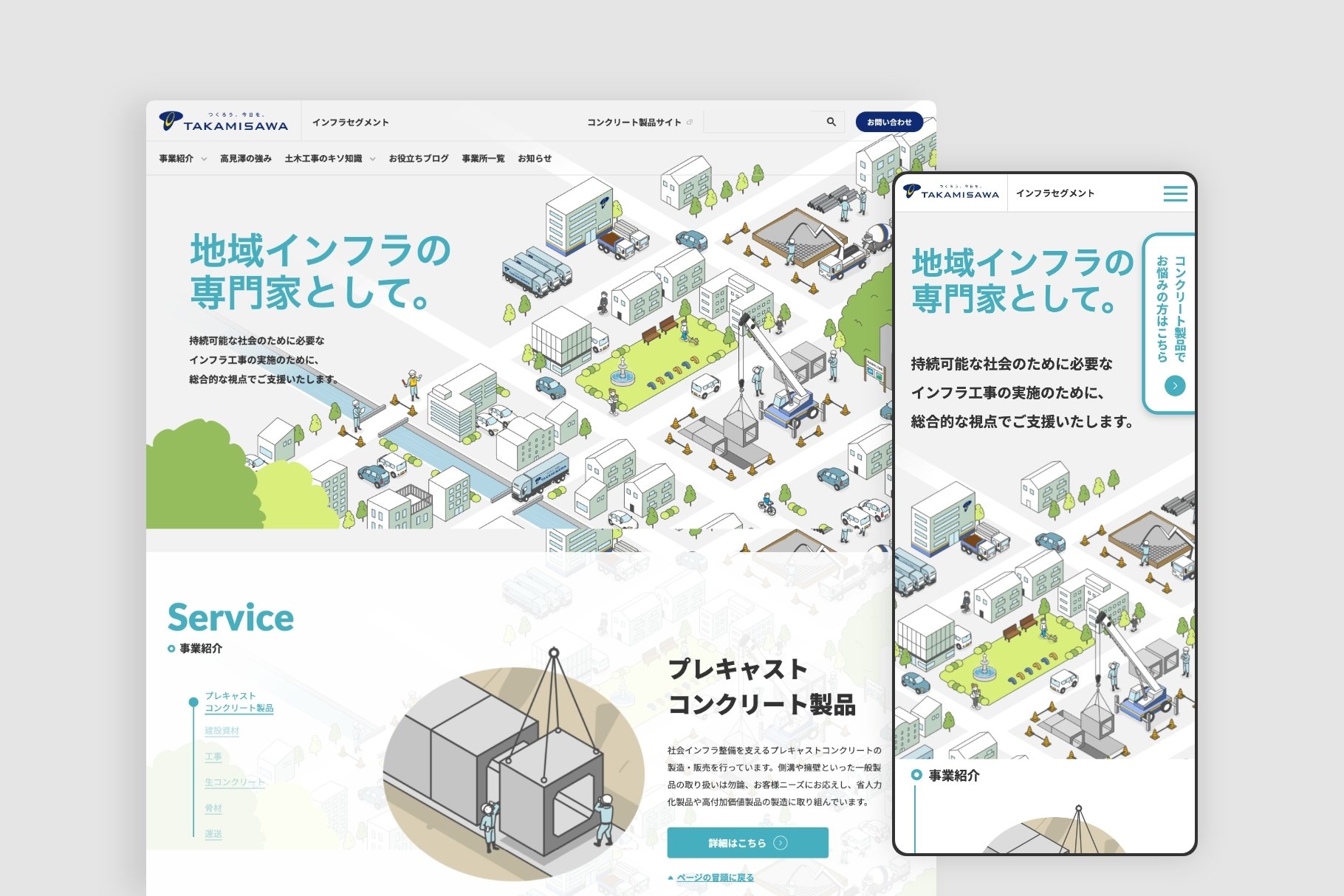This screenshot has width=1344, height=896.
Task: Select 生コンクリート in the service list
Action: tap(233, 782)
